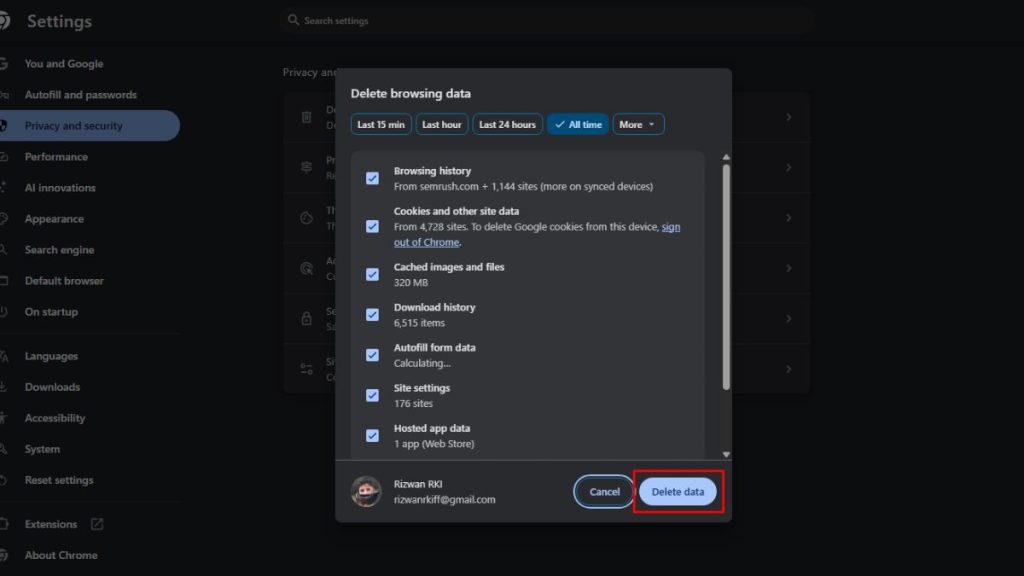Open the More time range dropdown
The image size is (1024, 576).
click(638, 125)
